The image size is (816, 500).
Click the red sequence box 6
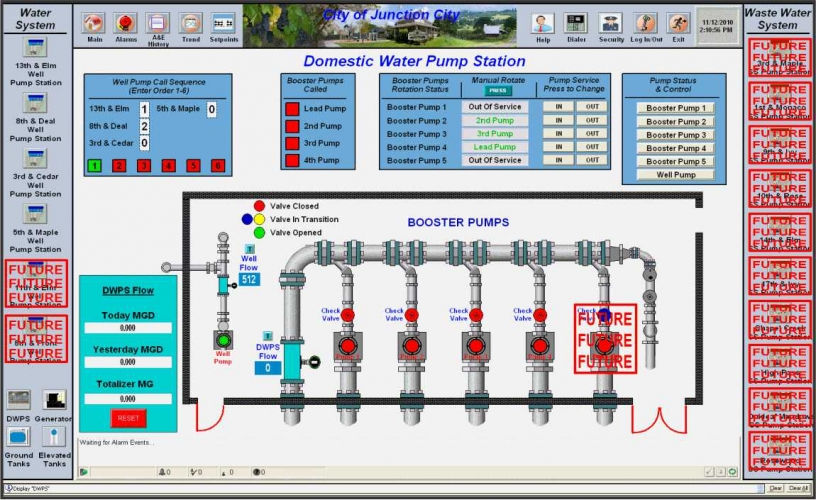pyautogui.click(x=218, y=166)
